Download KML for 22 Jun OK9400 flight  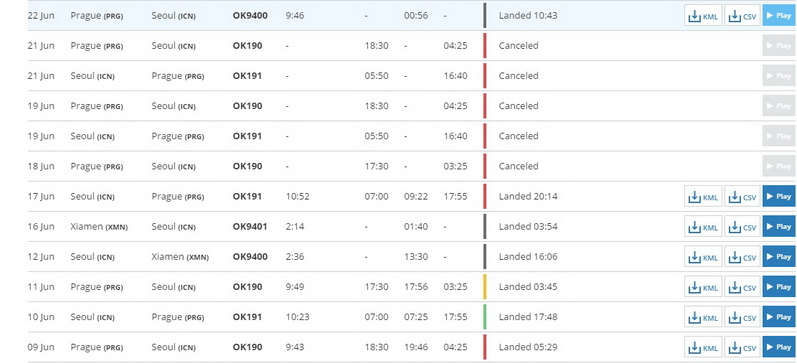(703, 16)
